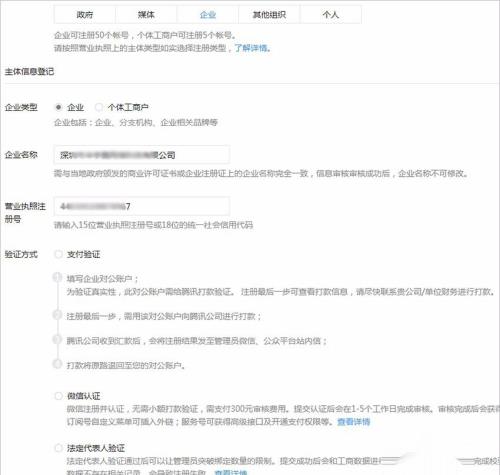Viewport: 500px width, 475px height.
Task: Click the 企业名称 input field
Action: pos(142,155)
